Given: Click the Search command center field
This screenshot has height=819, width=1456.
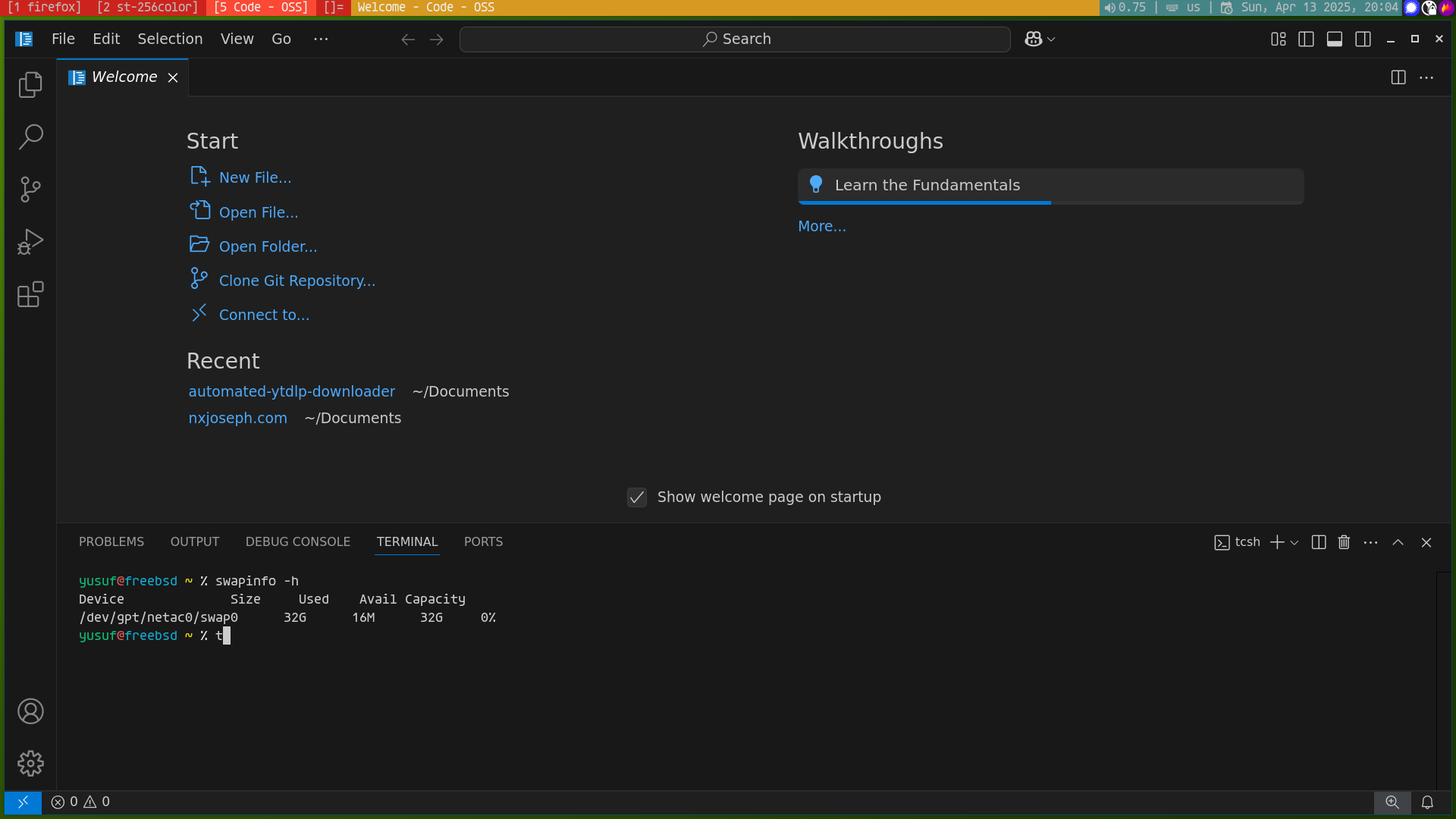Looking at the screenshot, I should (x=735, y=39).
